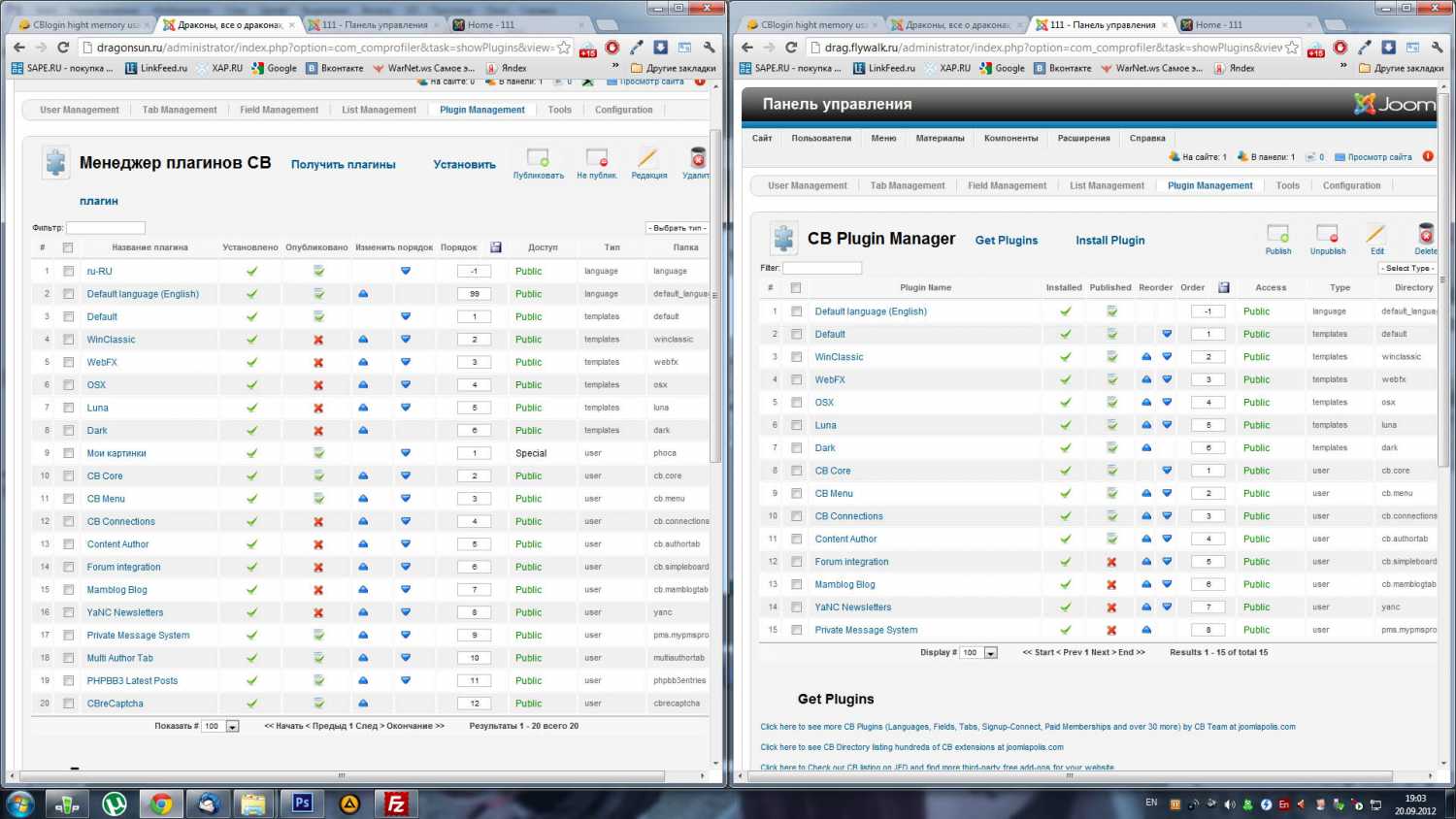Open Другие закладки folder in right window
Screen dimensions: 1456x819
(x=1401, y=69)
